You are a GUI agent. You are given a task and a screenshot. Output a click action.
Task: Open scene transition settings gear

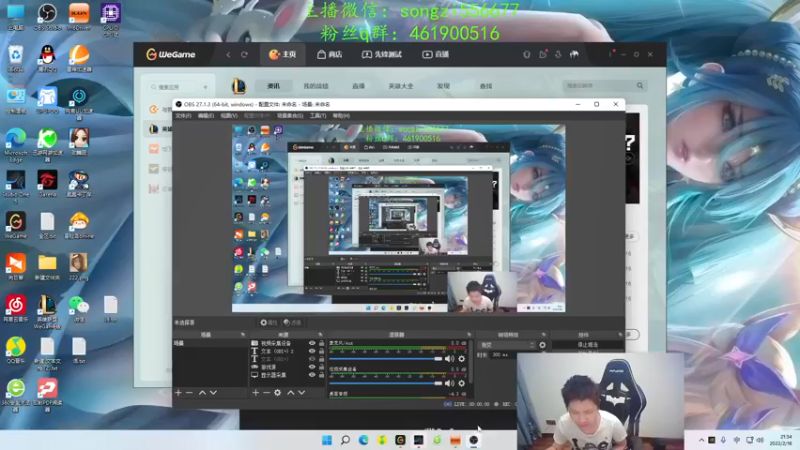pyautogui.click(x=542, y=345)
